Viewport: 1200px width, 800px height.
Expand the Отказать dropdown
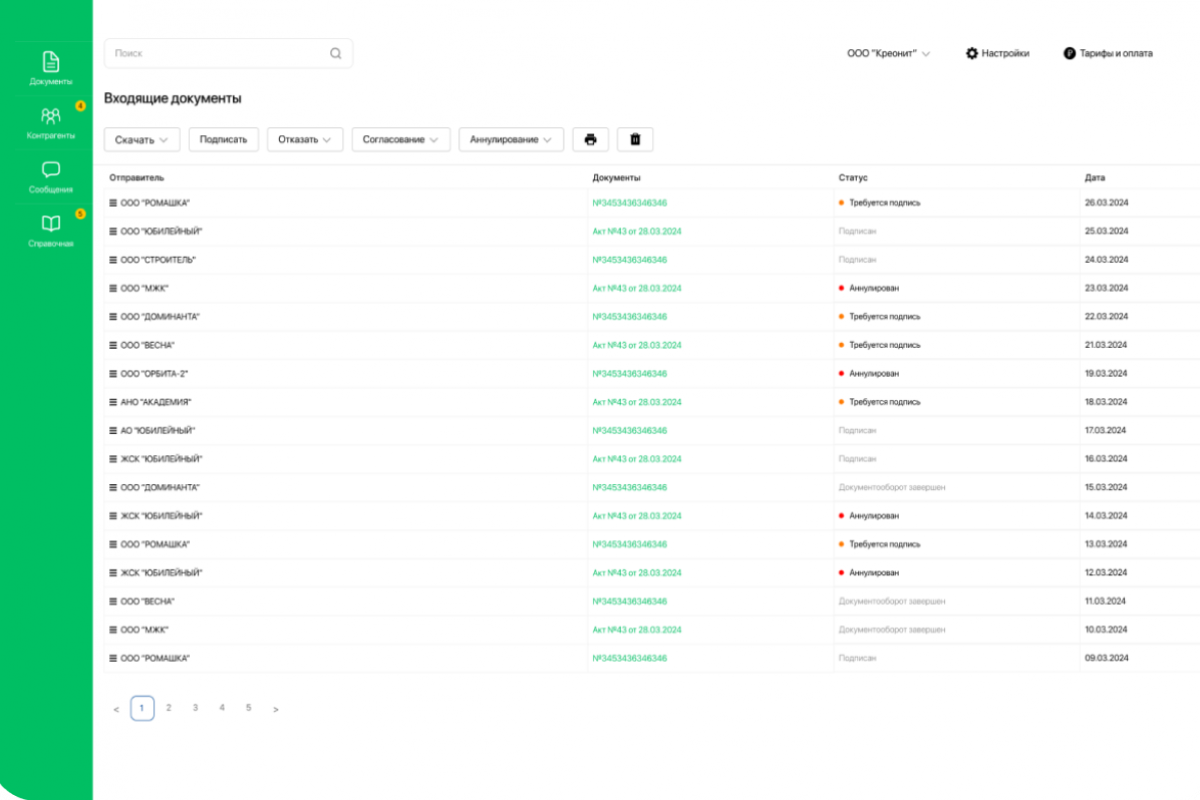pos(304,140)
